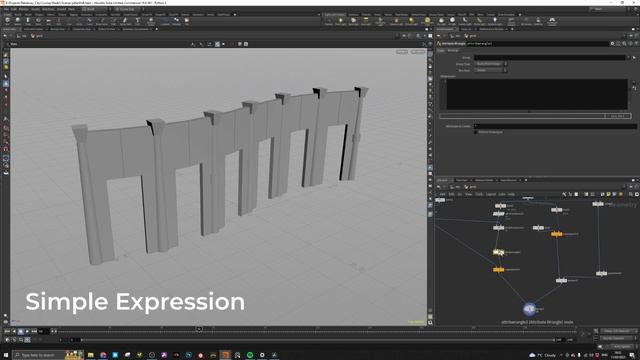Image resolution: width=640 pixels, height=360 pixels.
Task: Add a Spot Light from shelf
Action: pos(353,21)
